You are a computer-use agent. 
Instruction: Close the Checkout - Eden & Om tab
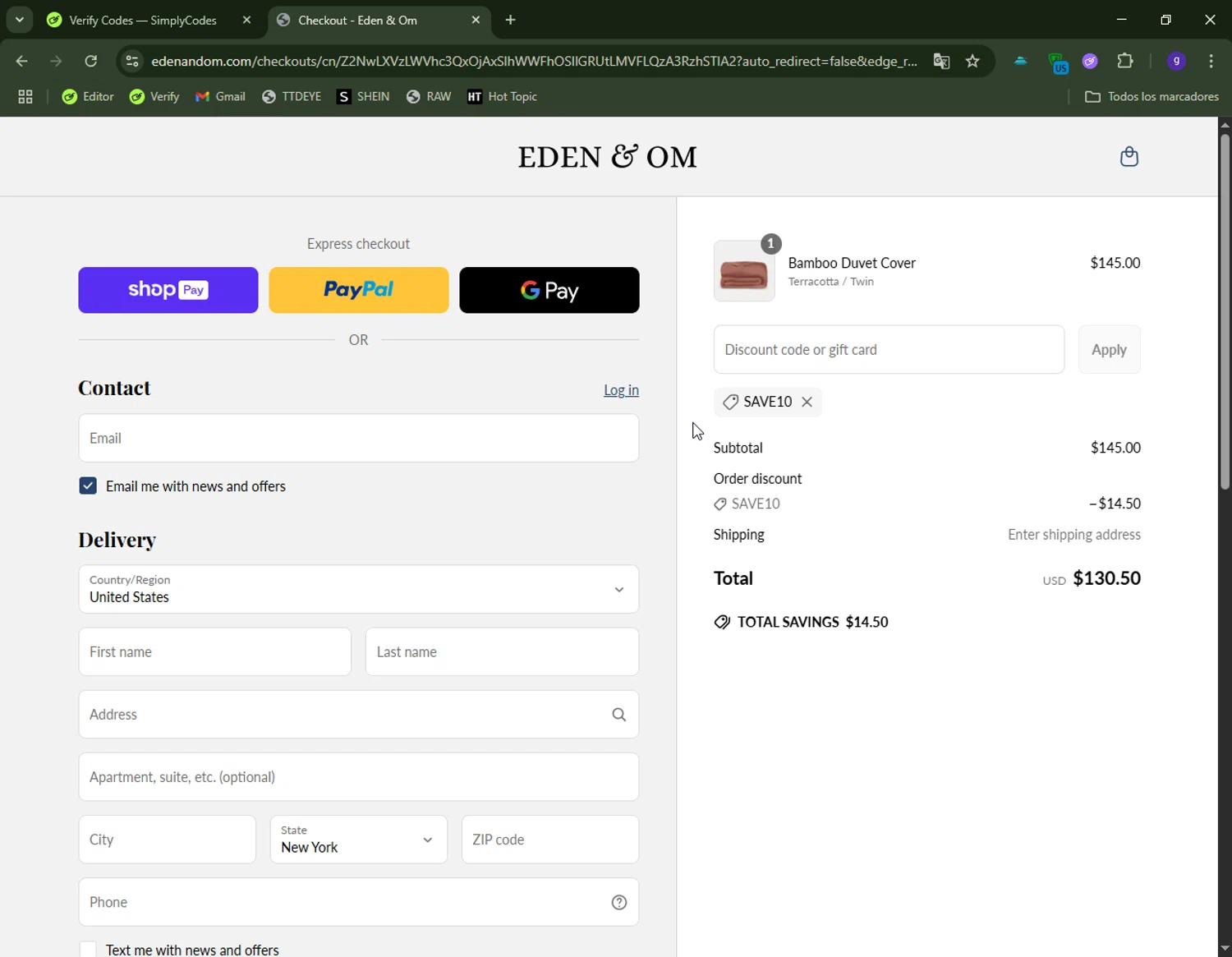(476, 20)
